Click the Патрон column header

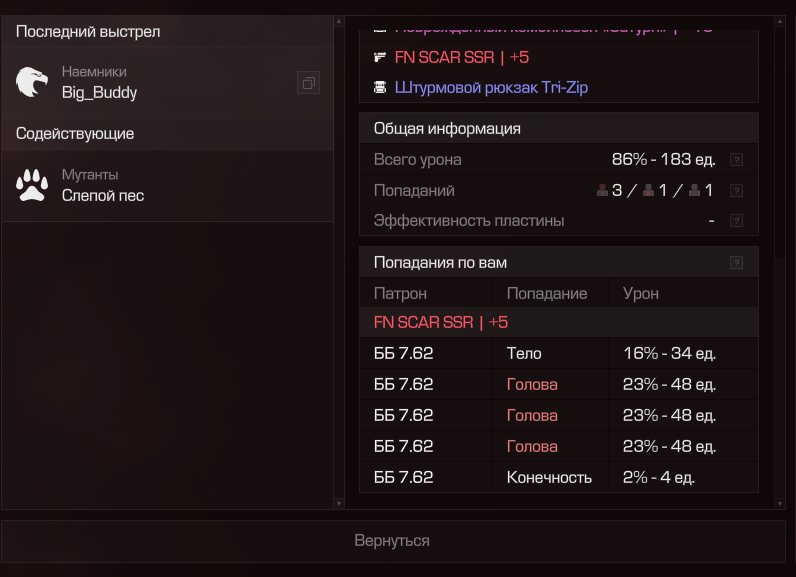tap(400, 293)
